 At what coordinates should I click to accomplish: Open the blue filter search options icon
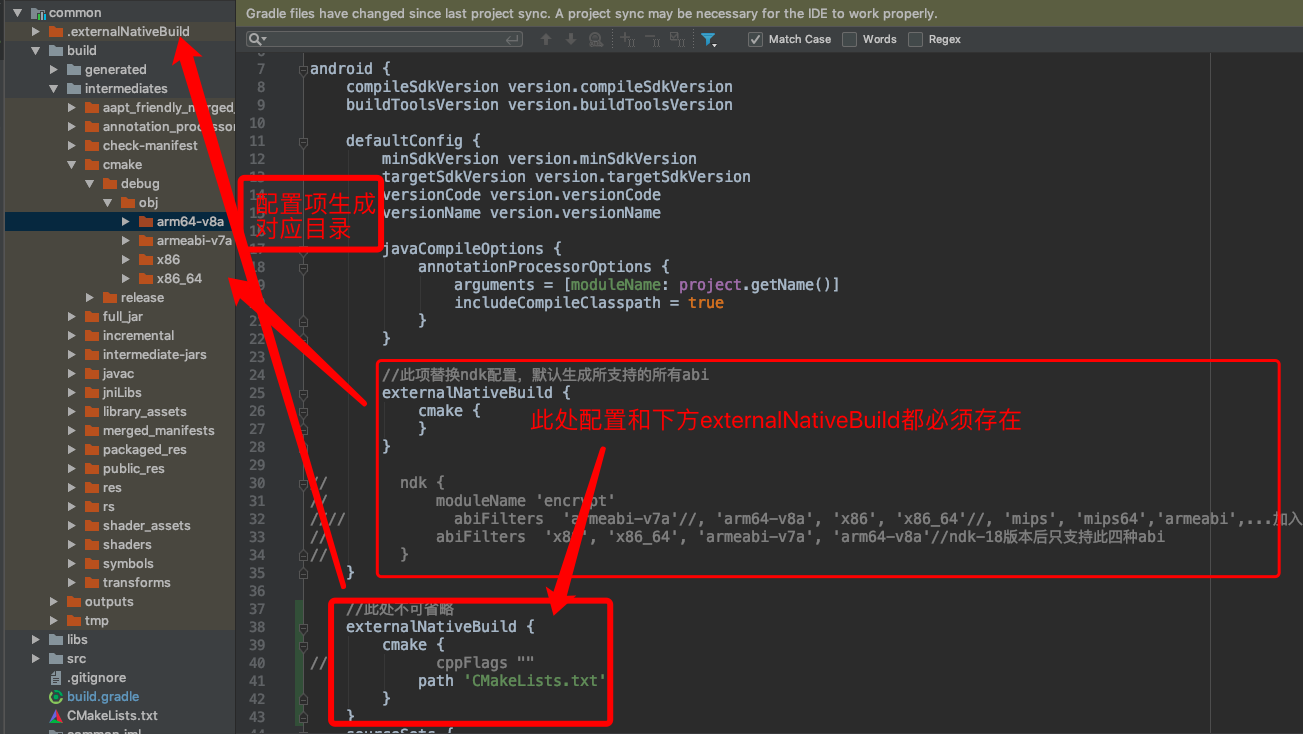(708, 39)
